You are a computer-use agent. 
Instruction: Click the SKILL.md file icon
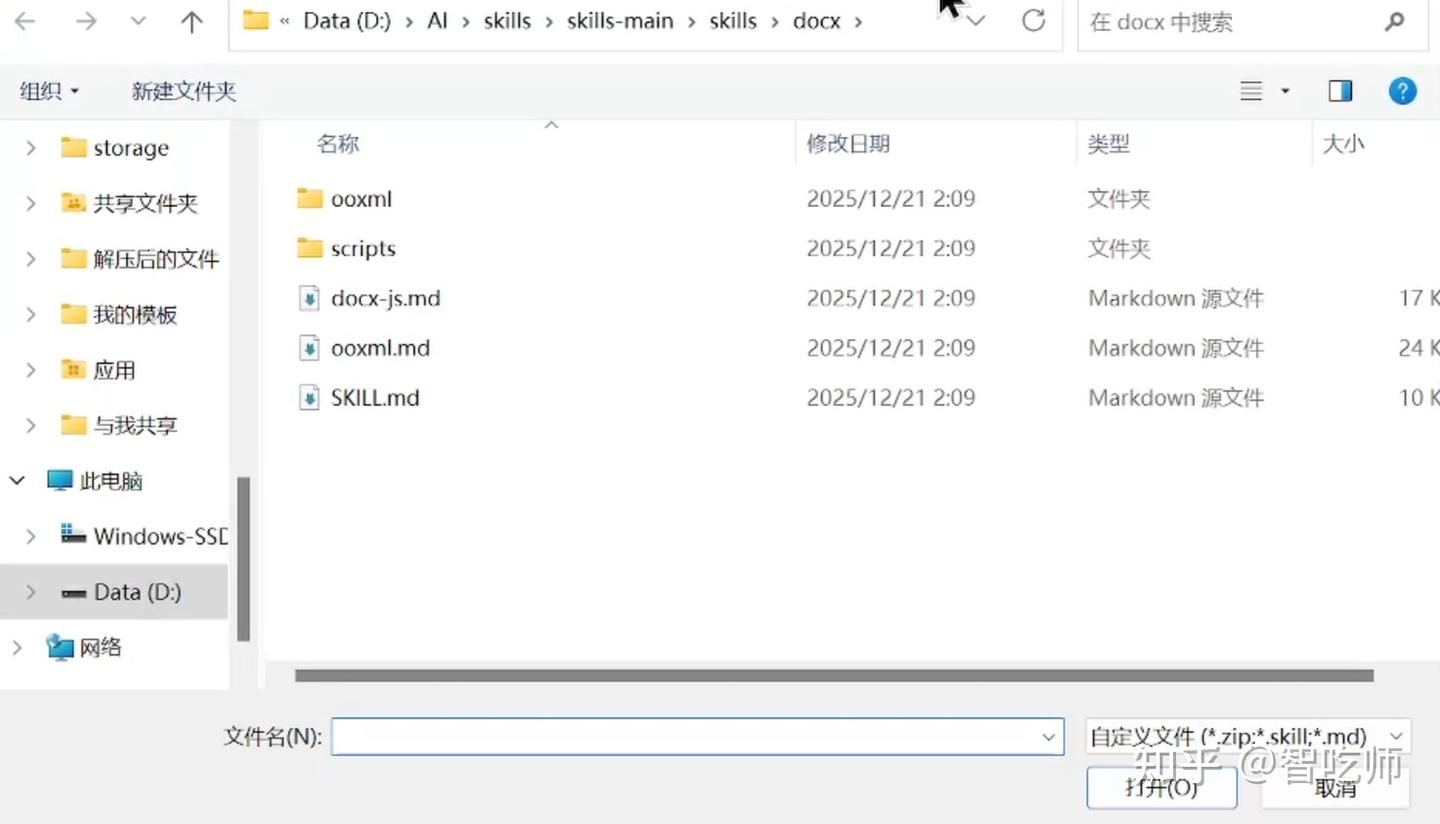point(310,398)
